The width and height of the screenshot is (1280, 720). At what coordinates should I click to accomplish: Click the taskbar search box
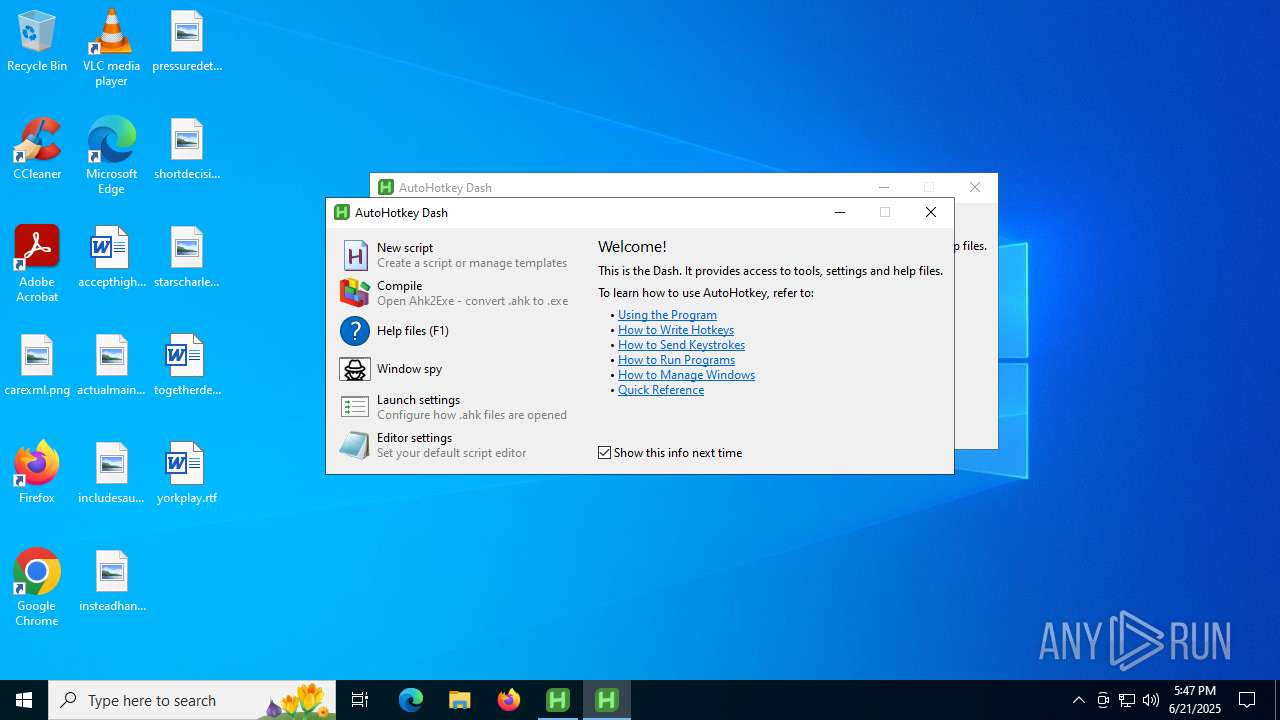click(x=192, y=700)
